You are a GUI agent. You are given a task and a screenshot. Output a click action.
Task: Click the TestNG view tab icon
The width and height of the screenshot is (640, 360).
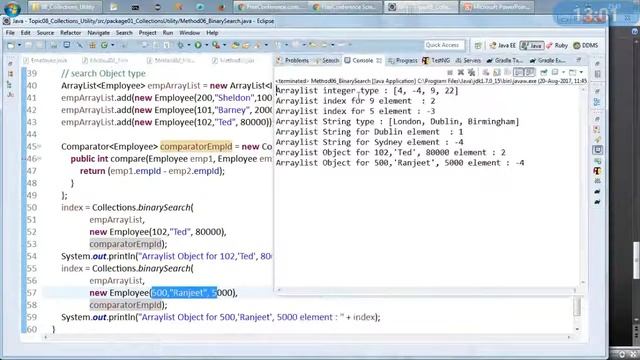tap(426, 60)
